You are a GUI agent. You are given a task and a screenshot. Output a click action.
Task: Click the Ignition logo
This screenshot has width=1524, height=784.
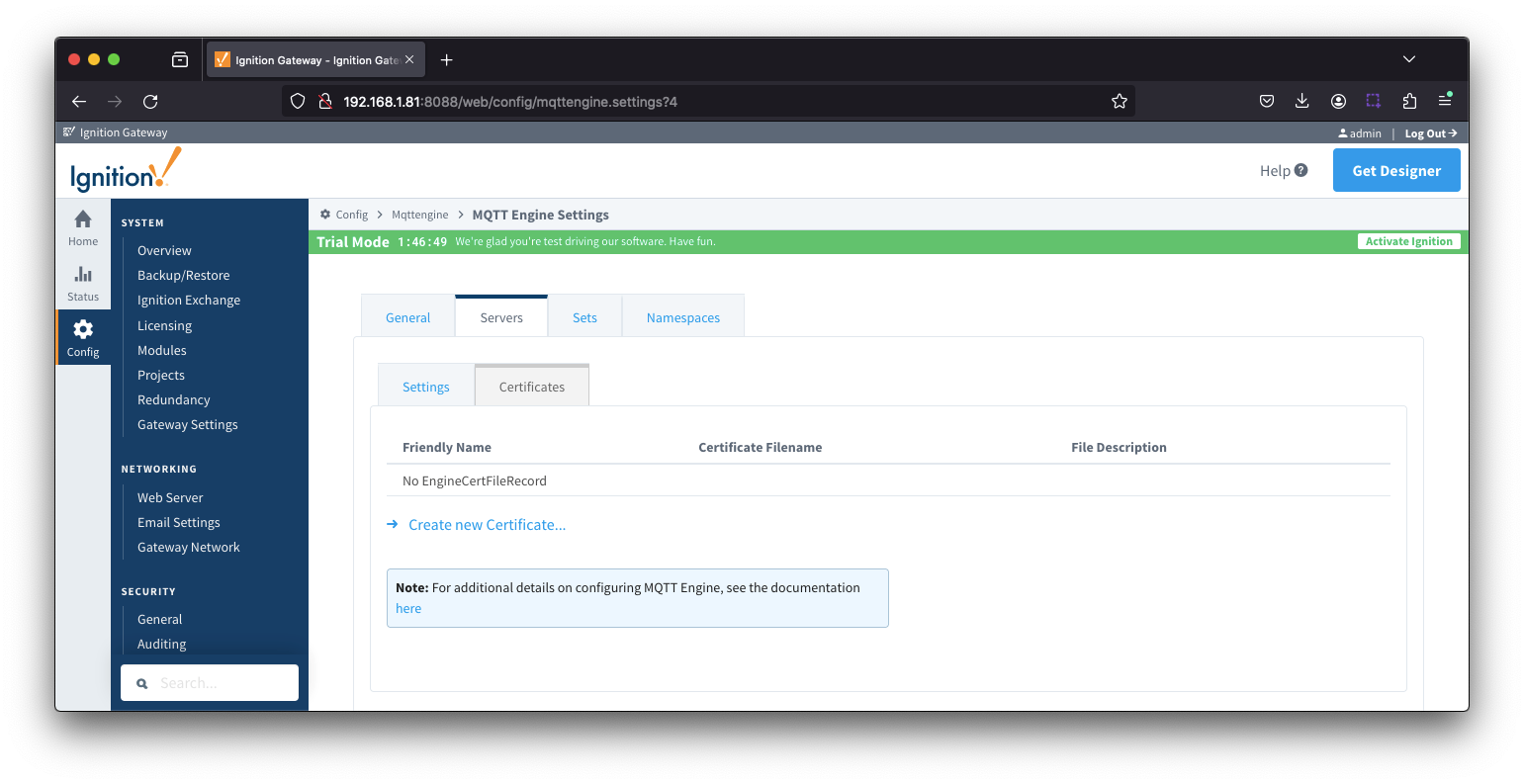tap(126, 170)
